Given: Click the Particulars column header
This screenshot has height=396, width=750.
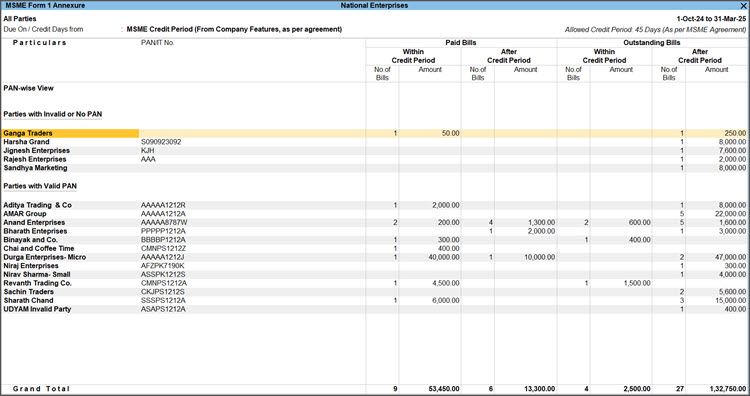Looking at the screenshot, I should (x=40, y=43).
